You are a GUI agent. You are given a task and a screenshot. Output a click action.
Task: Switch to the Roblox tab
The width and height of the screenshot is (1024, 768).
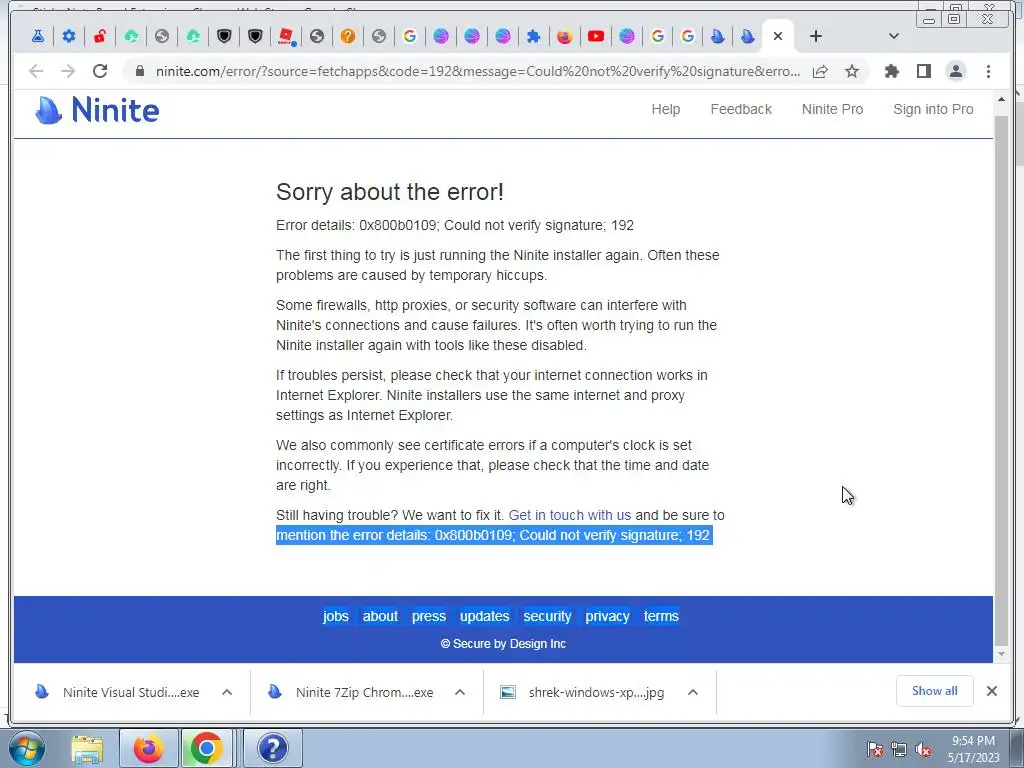(285, 37)
